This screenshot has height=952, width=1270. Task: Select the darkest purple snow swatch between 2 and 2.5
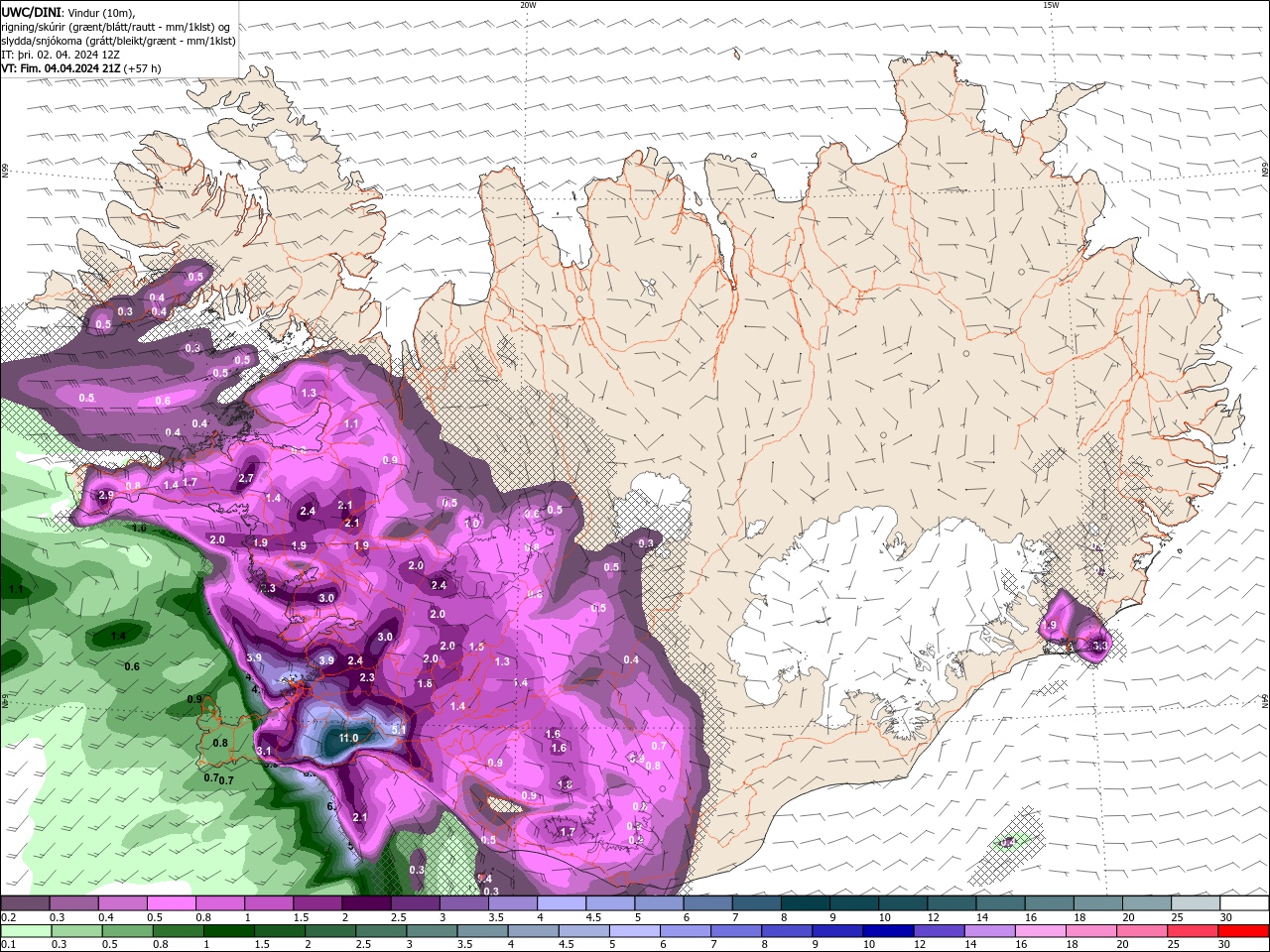[x=366, y=903]
